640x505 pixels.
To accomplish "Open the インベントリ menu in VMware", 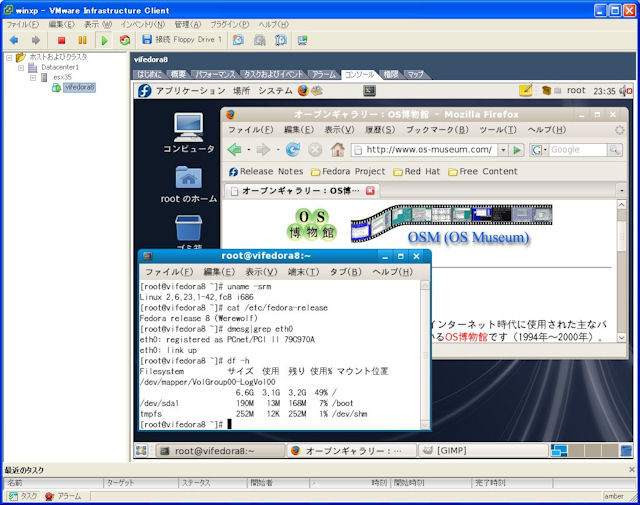I will (x=143, y=24).
